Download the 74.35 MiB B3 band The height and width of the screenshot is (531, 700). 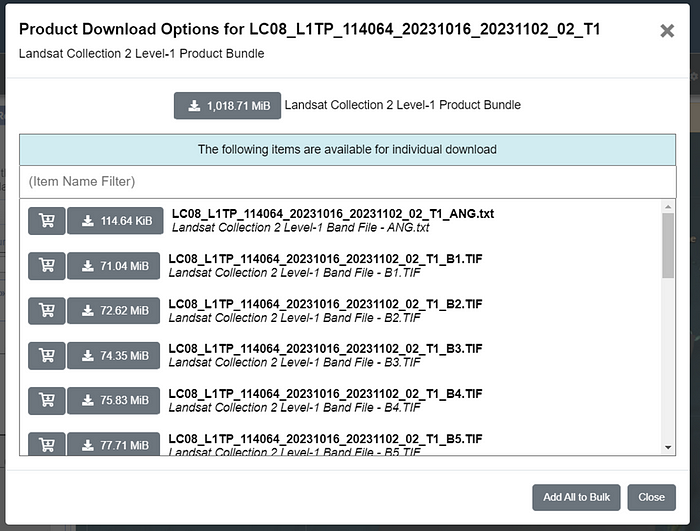click(x=113, y=355)
